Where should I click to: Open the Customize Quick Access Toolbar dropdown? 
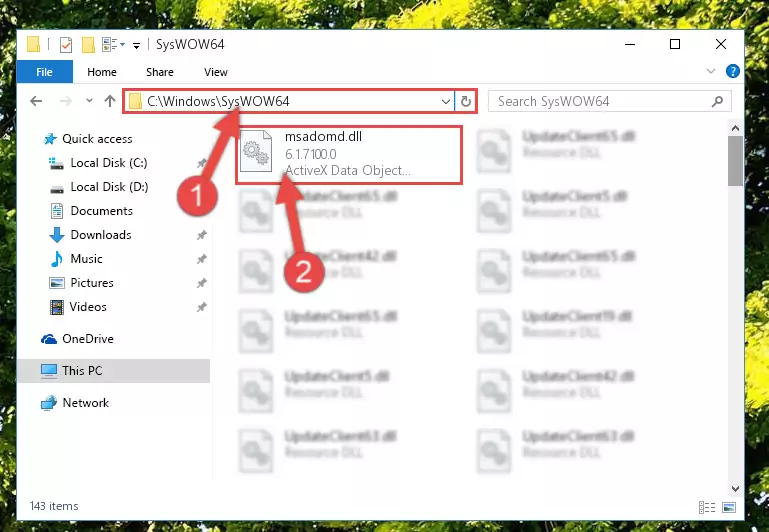[136, 45]
